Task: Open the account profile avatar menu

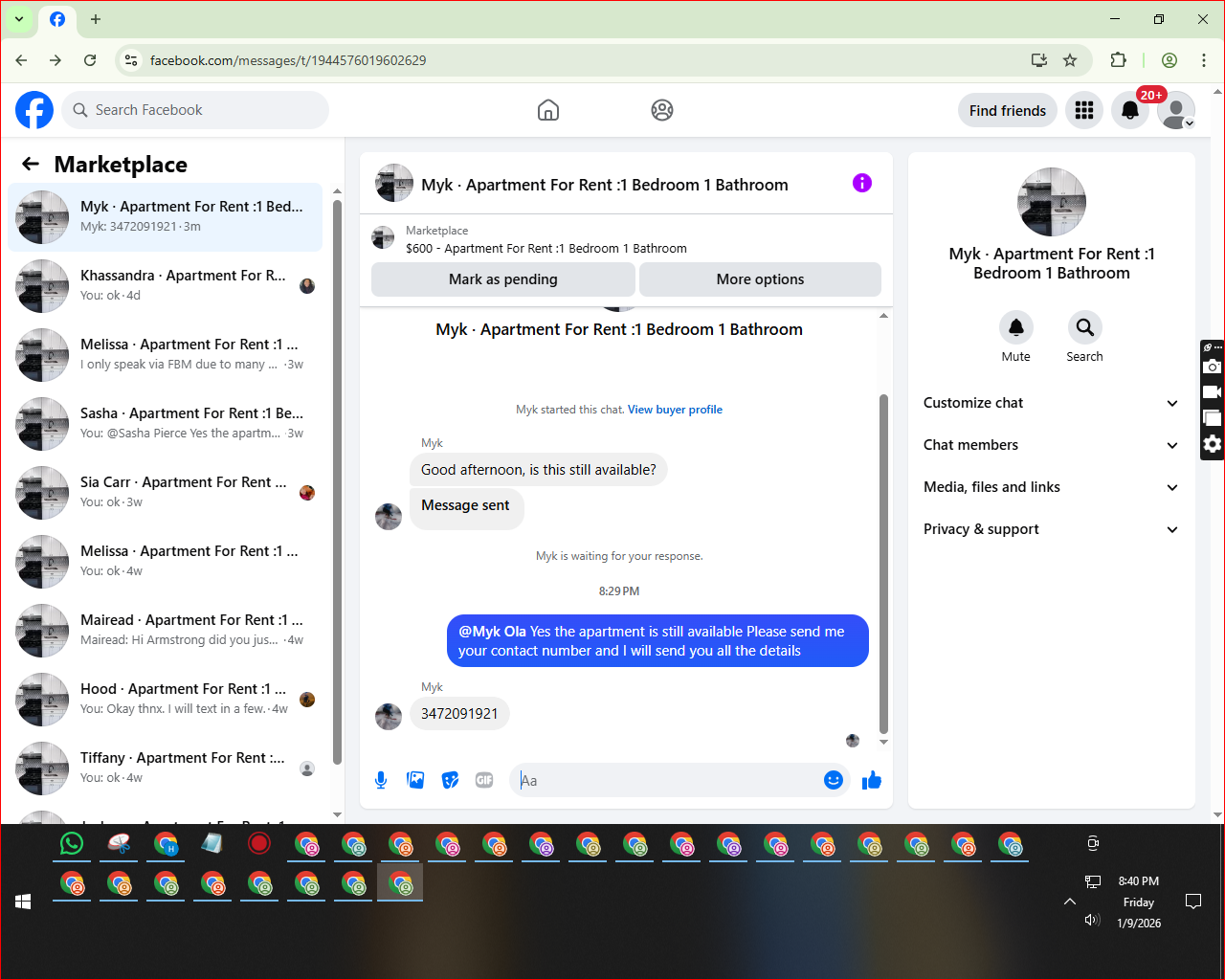Action: click(x=1176, y=110)
